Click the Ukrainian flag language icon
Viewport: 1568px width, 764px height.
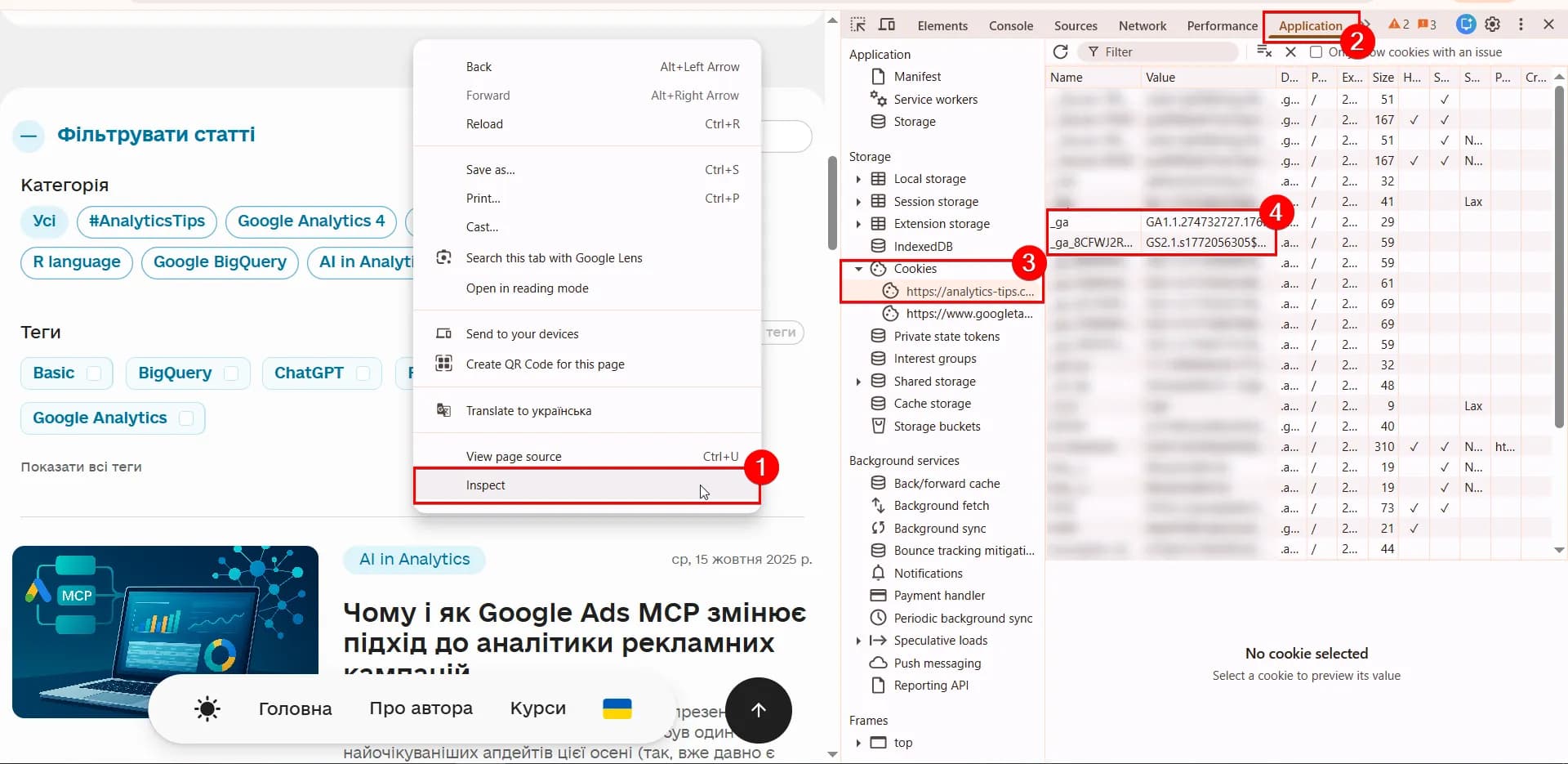pos(617,708)
